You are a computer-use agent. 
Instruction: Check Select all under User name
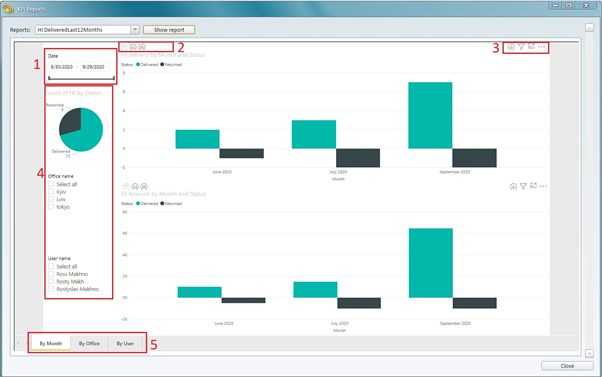click(51, 266)
